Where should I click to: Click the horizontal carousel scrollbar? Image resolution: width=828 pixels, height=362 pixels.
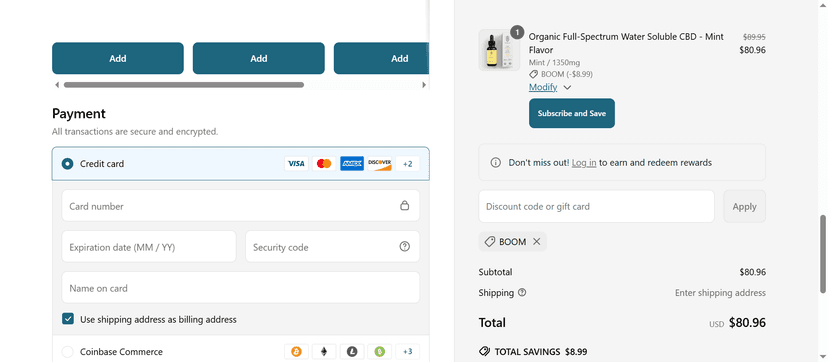coord(184,84)
